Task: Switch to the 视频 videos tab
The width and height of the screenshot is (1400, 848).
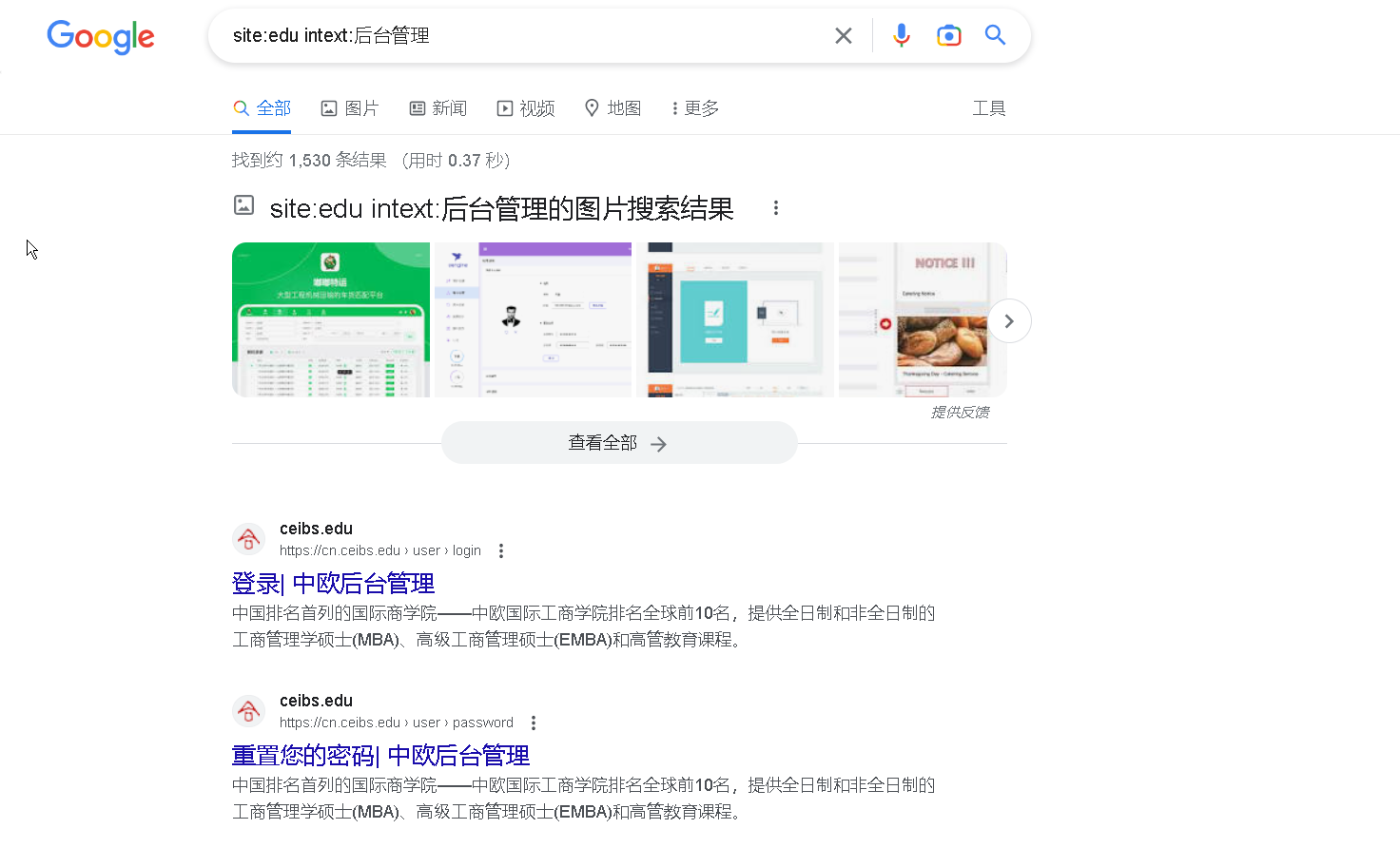Action: tap(526, 108)
